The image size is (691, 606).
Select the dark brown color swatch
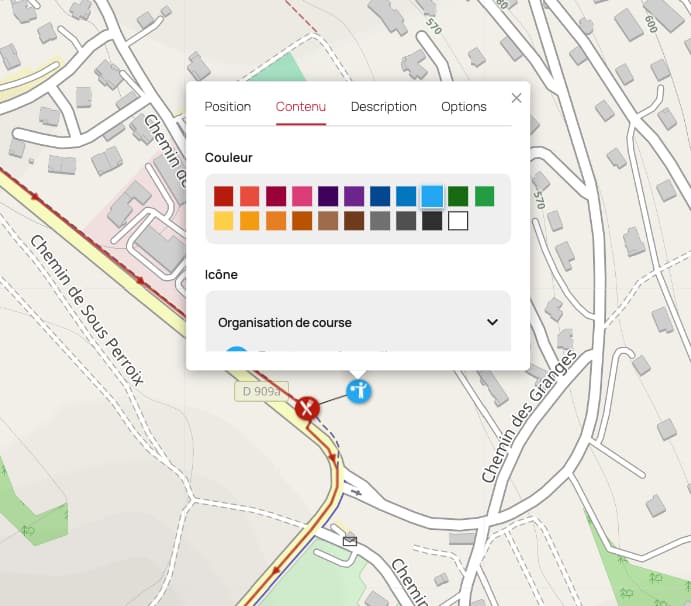[x=354, y=221]
